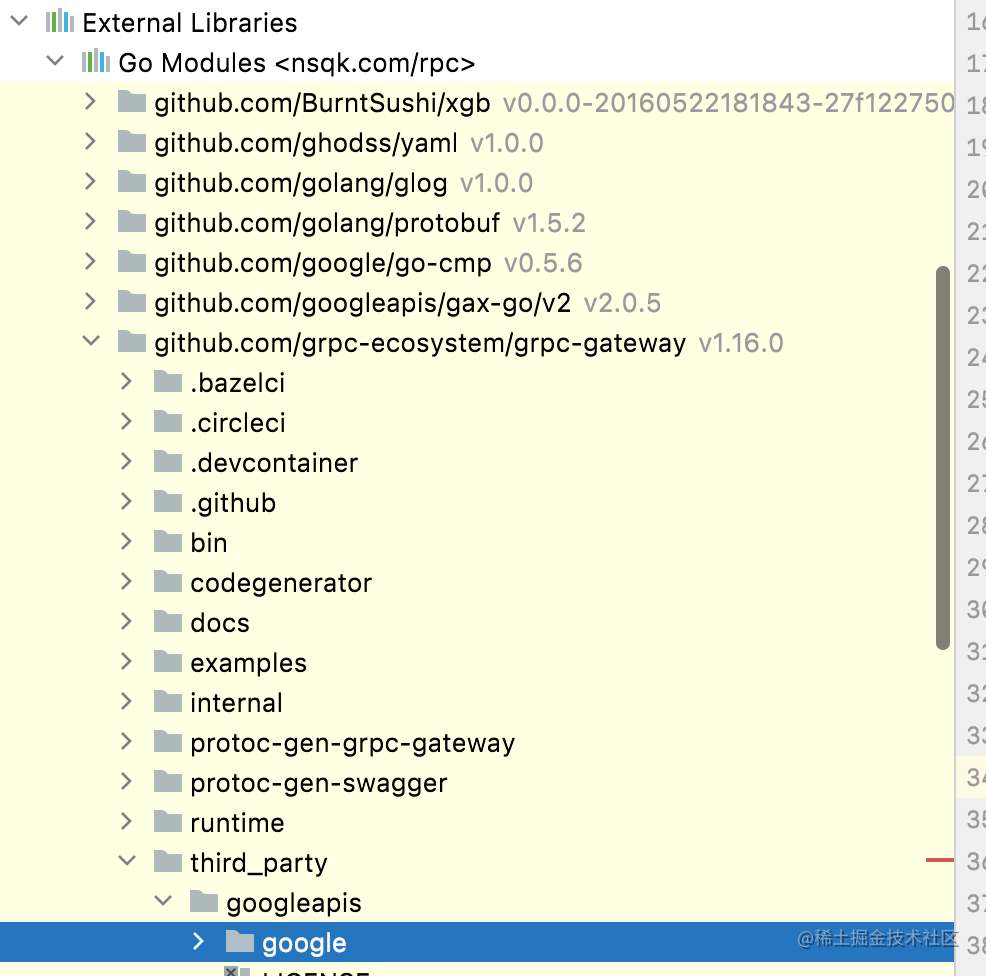Expand the examples folder arrow
Viewport: 986px width, 976px height.
click(x=126, y=661)
